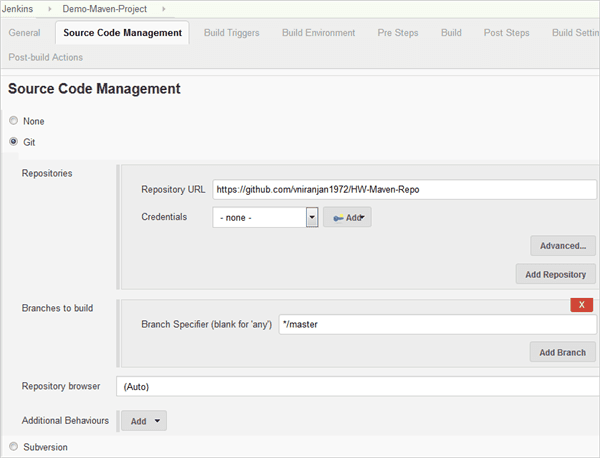Select the Pre Steps tab
This screenshot has width=600, height=458.
click(397, 33)
